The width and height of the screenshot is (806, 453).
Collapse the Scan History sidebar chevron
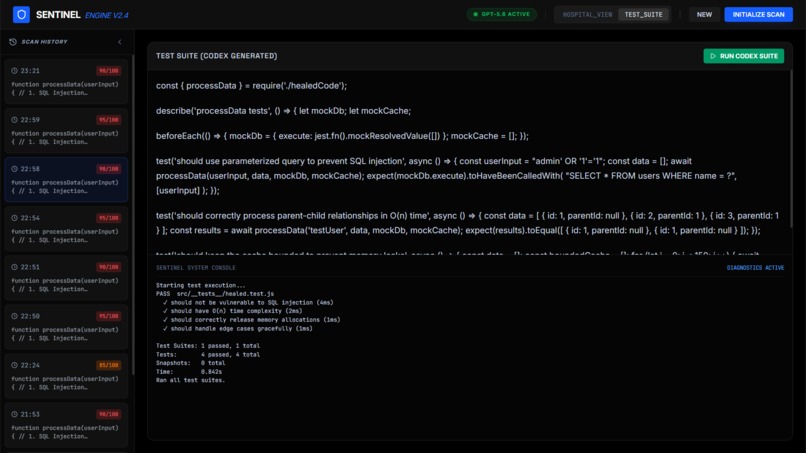(x=120, y=42)
